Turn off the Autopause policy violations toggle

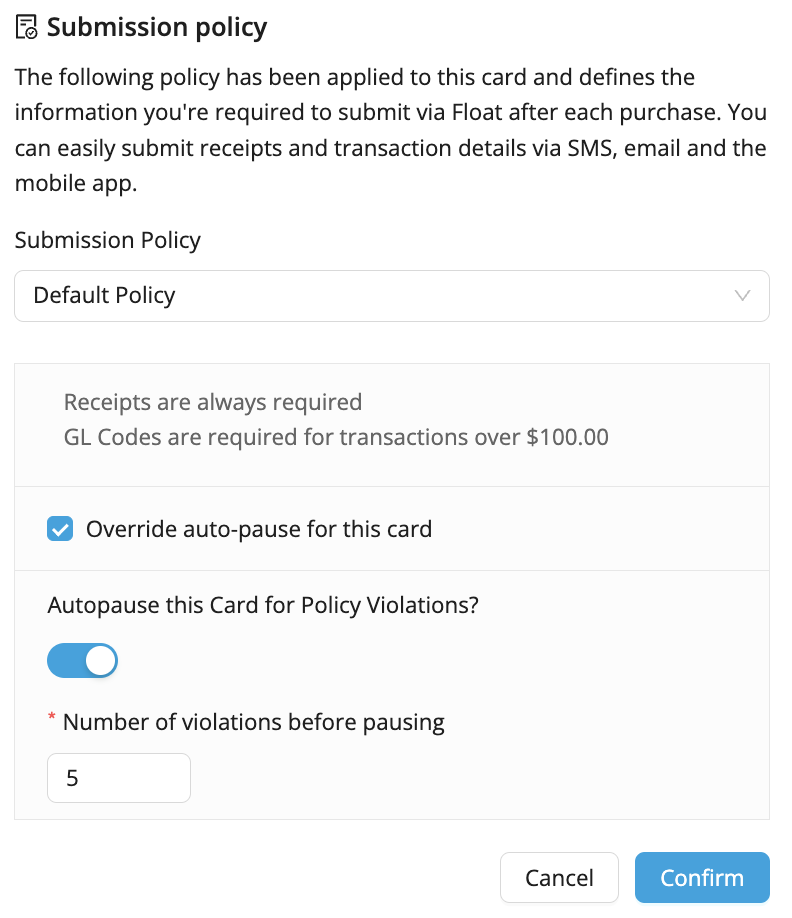pos(83,660)
